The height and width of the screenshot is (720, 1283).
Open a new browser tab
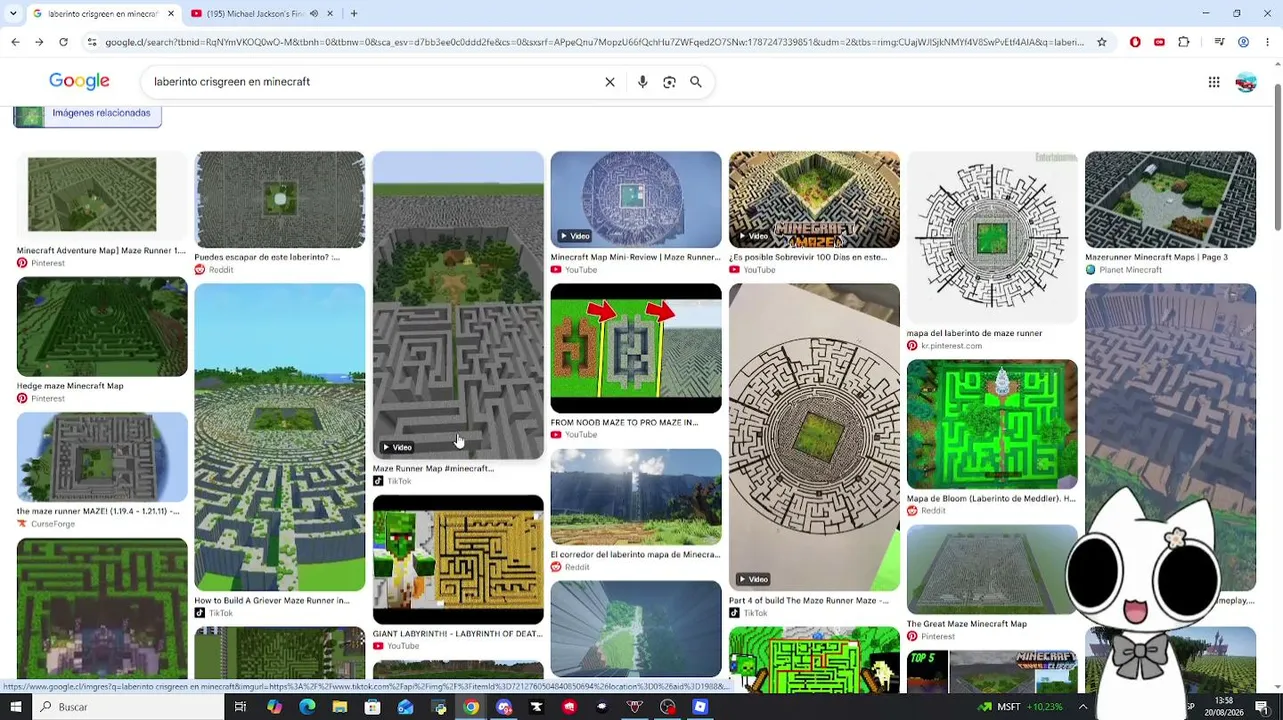coord(354,14)
